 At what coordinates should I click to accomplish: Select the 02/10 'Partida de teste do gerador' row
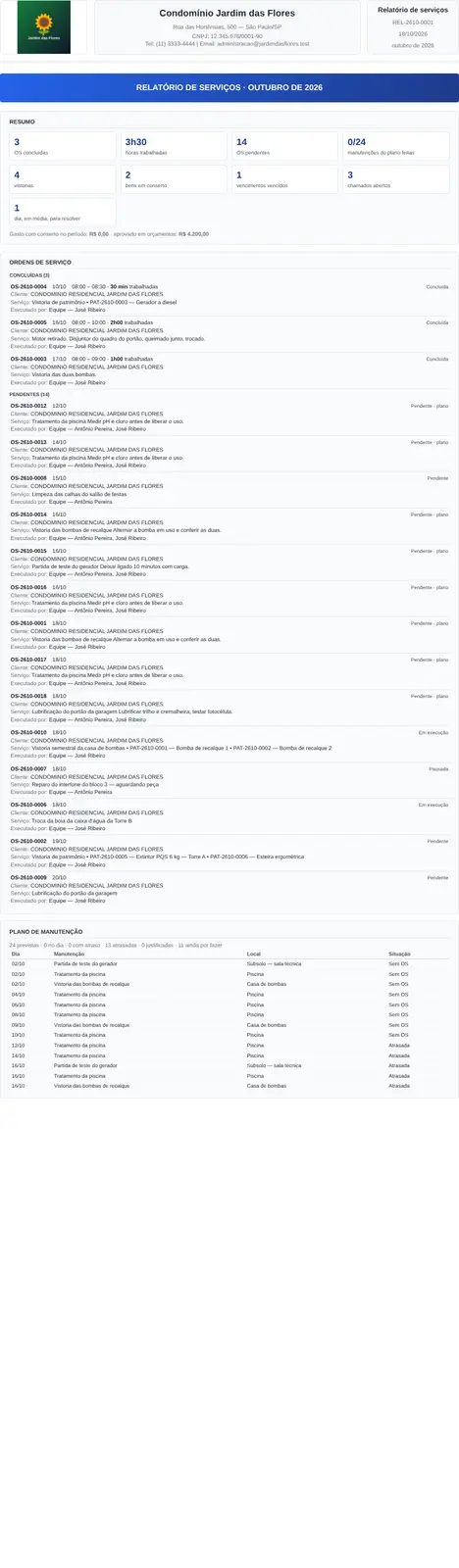click(229, 964)
